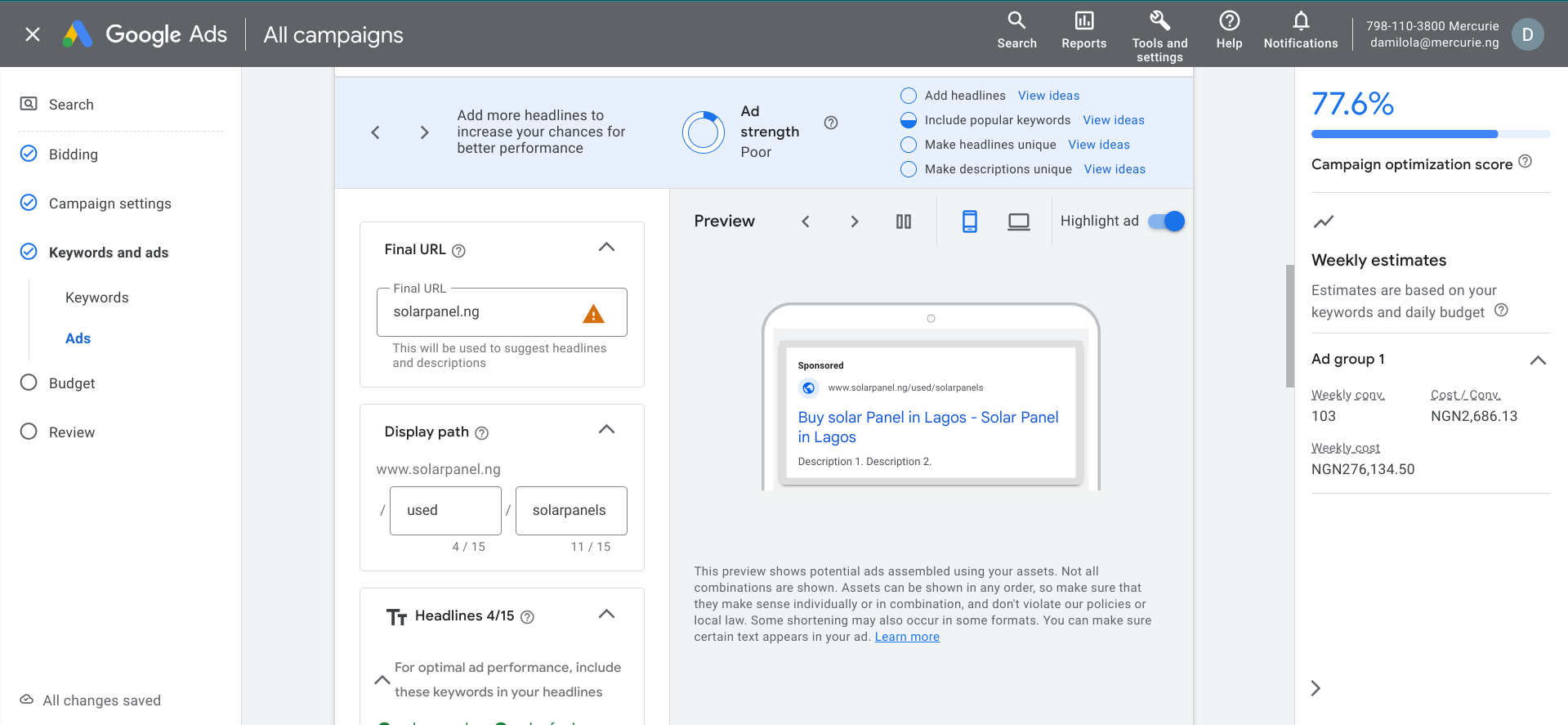
Task: Click the globe favicon in the ad preview
Action: coord(808,388)
